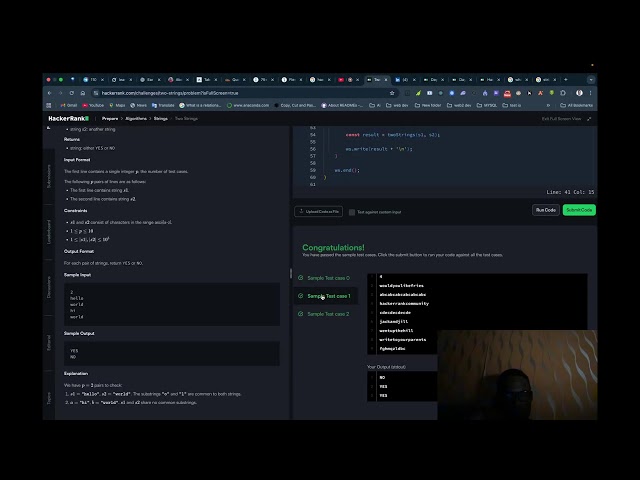Select Sample Test case 2

coord(328,314)
